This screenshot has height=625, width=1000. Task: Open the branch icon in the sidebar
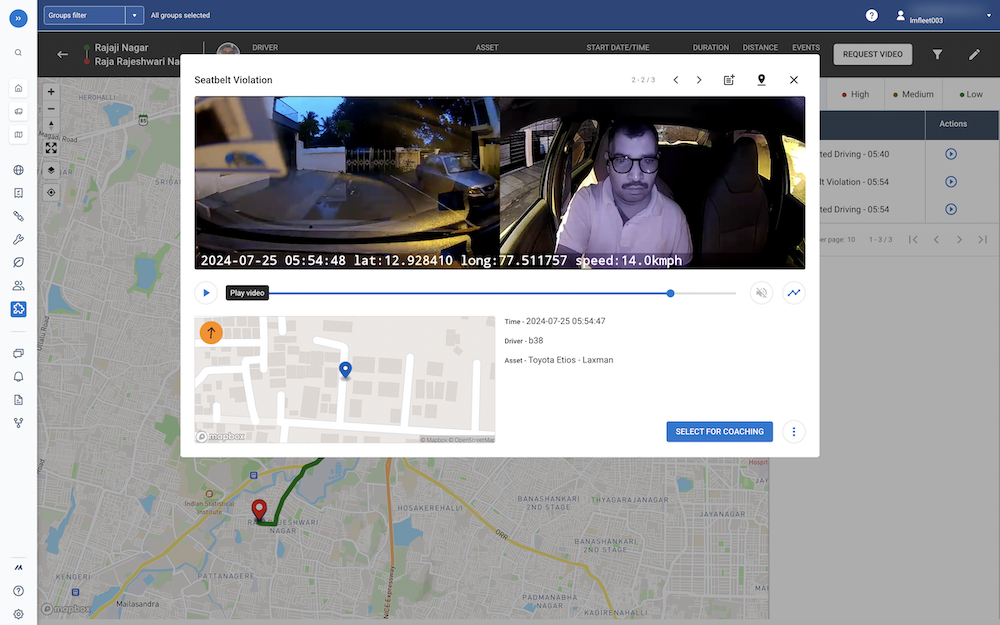click(x=18, y=423)
